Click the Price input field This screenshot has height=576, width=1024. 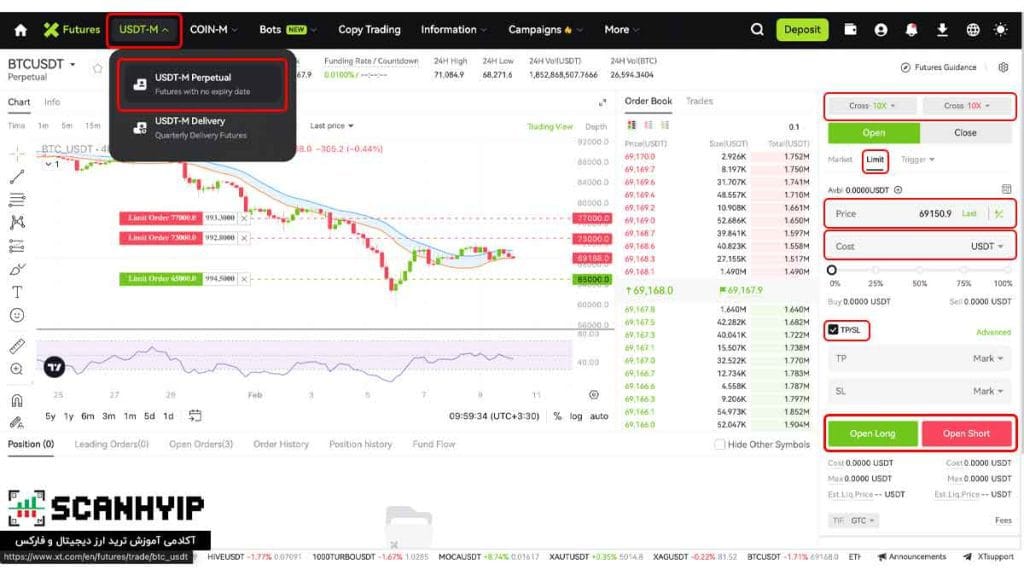pyautogui.click(x=920, y=214)
